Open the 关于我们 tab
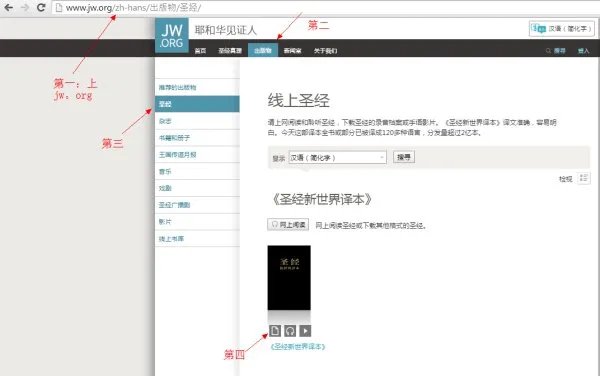 [x=325, y=50]
